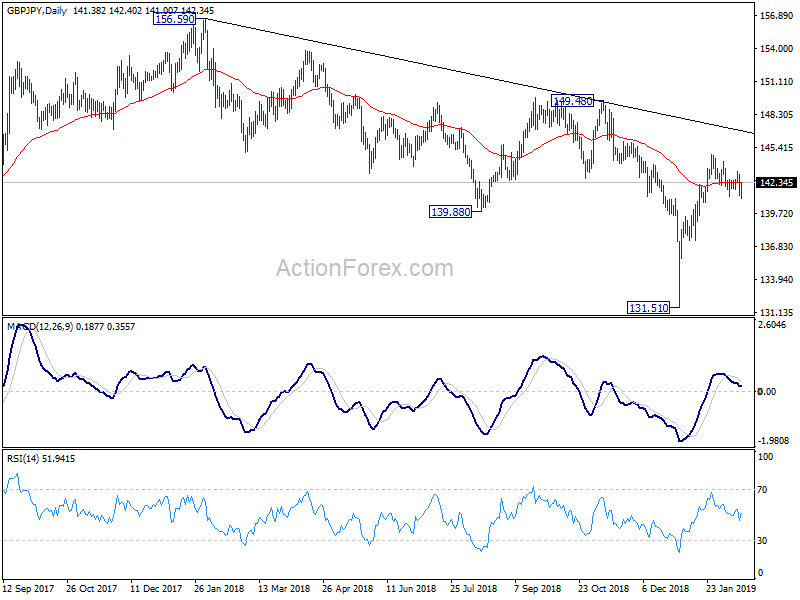Click the 11 Jun 2018 date label

coord(411,588)
